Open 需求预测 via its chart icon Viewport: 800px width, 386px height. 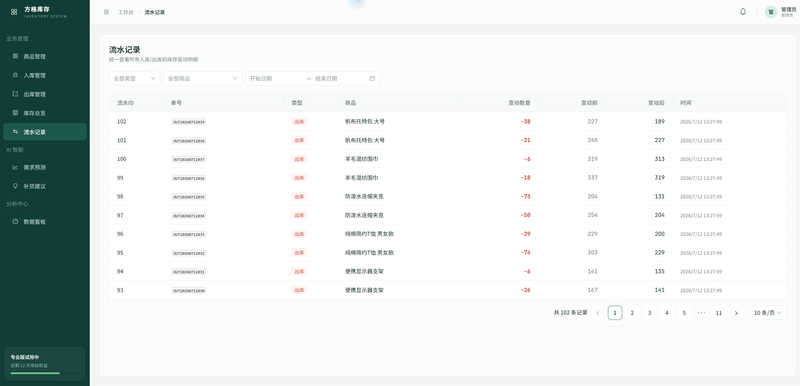(15, 167)
